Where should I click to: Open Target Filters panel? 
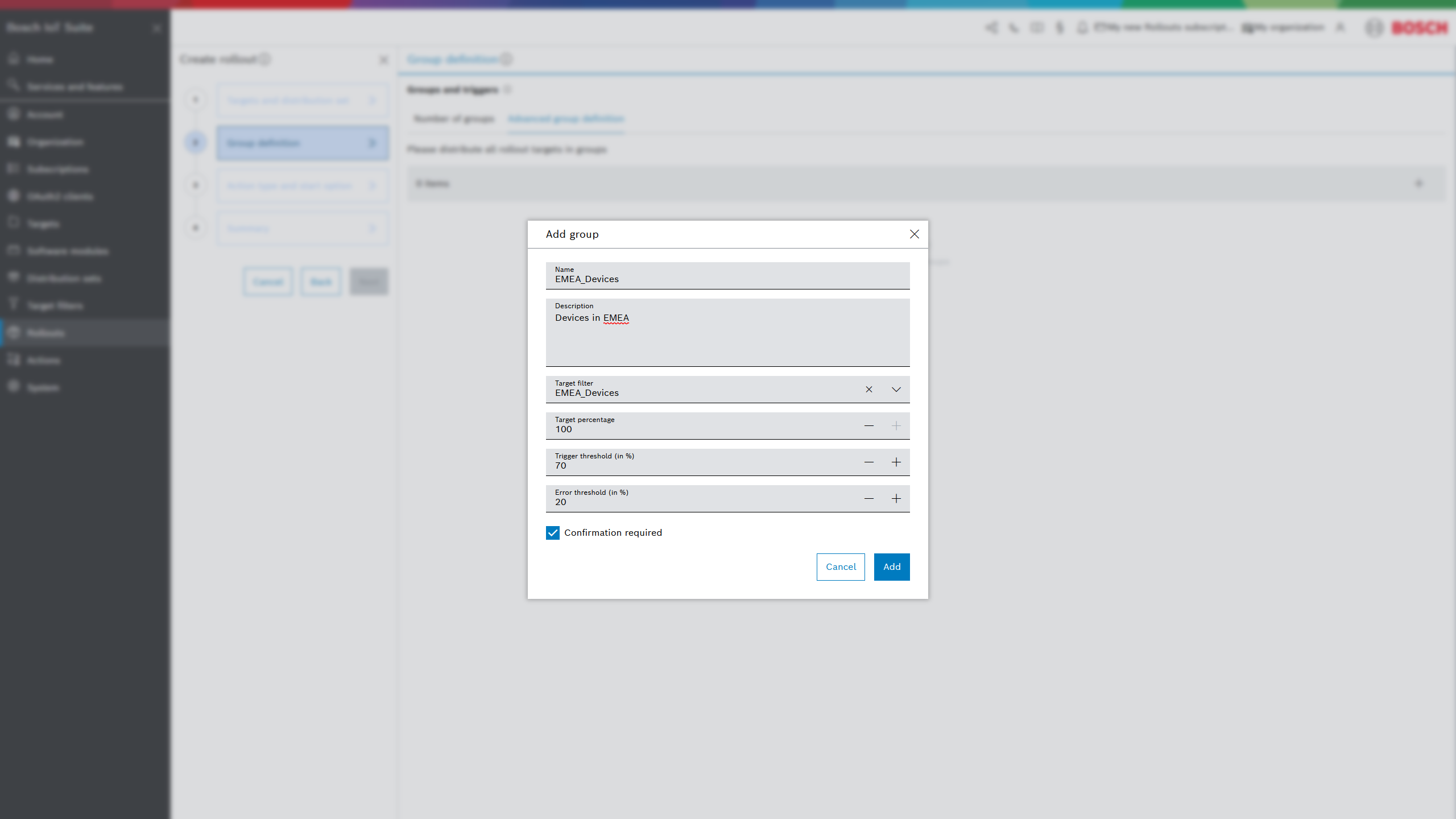54,305
